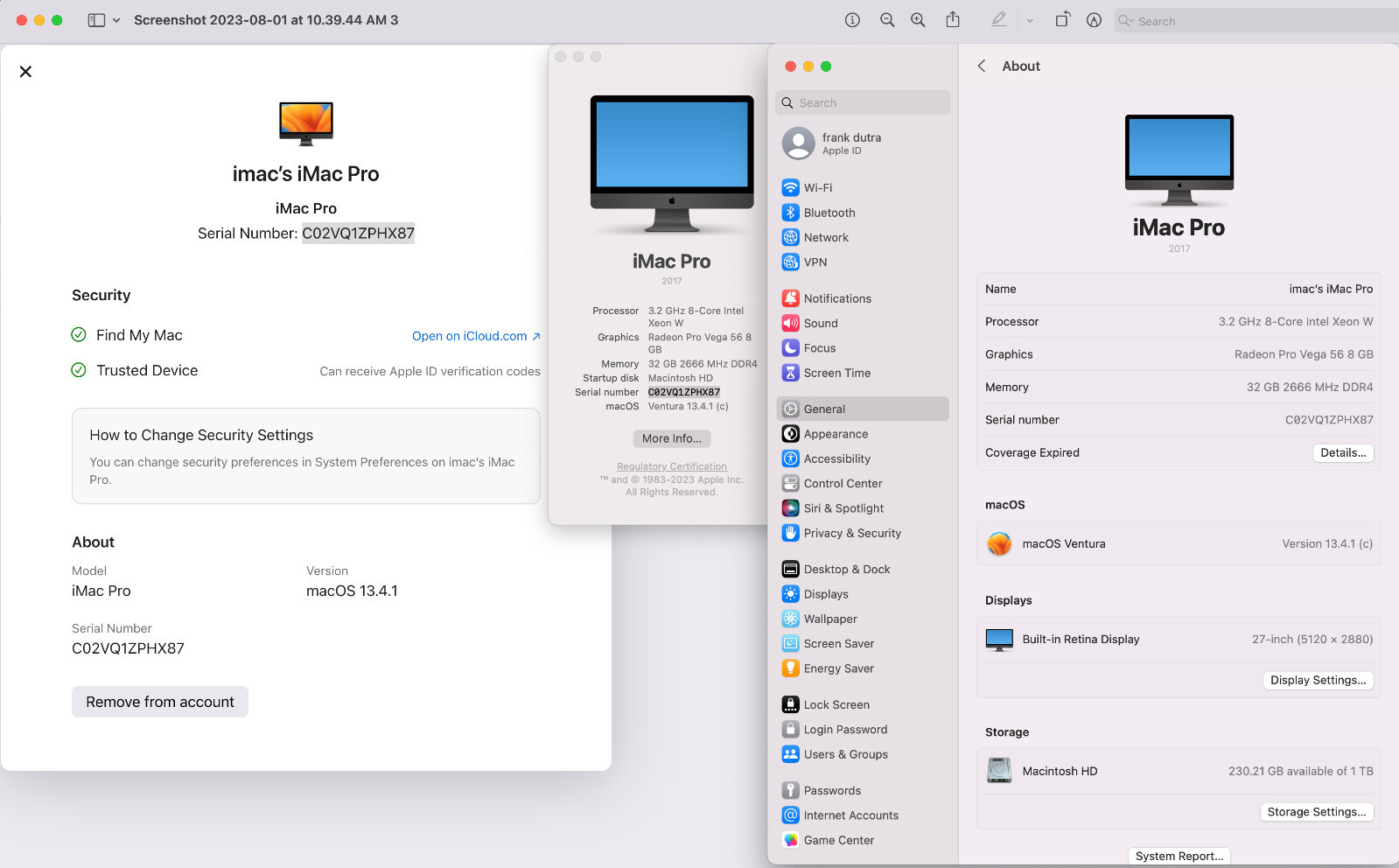Click the Trusted Device green checkmark
Image resolution: width=1399 pixels, height=868 pixels.
coord(79,370)
